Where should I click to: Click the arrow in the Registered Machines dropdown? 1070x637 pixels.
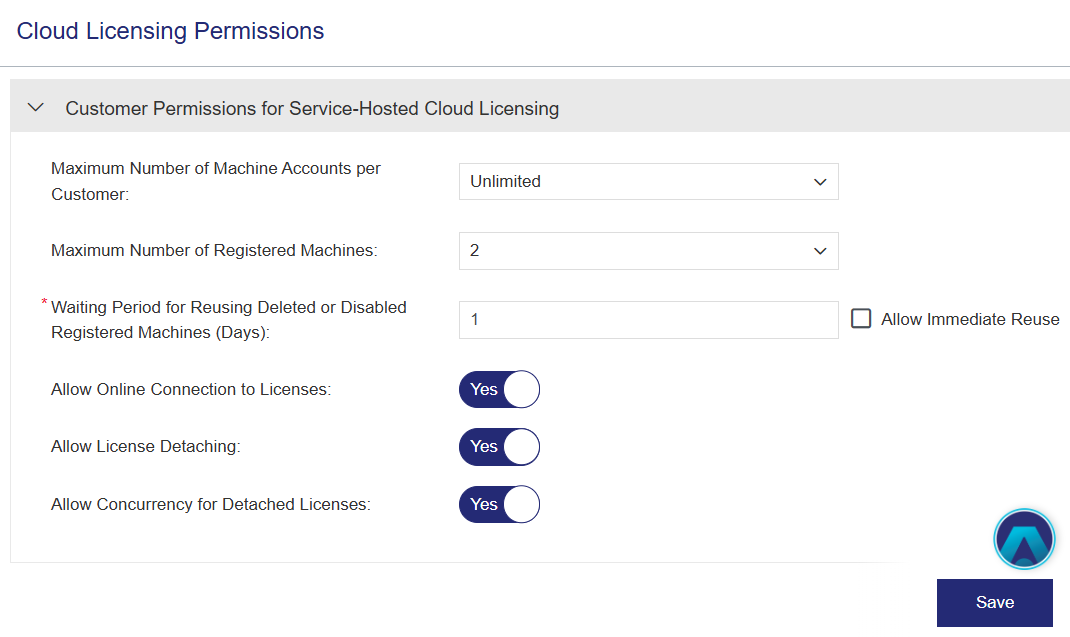click(x=820, y=251)
